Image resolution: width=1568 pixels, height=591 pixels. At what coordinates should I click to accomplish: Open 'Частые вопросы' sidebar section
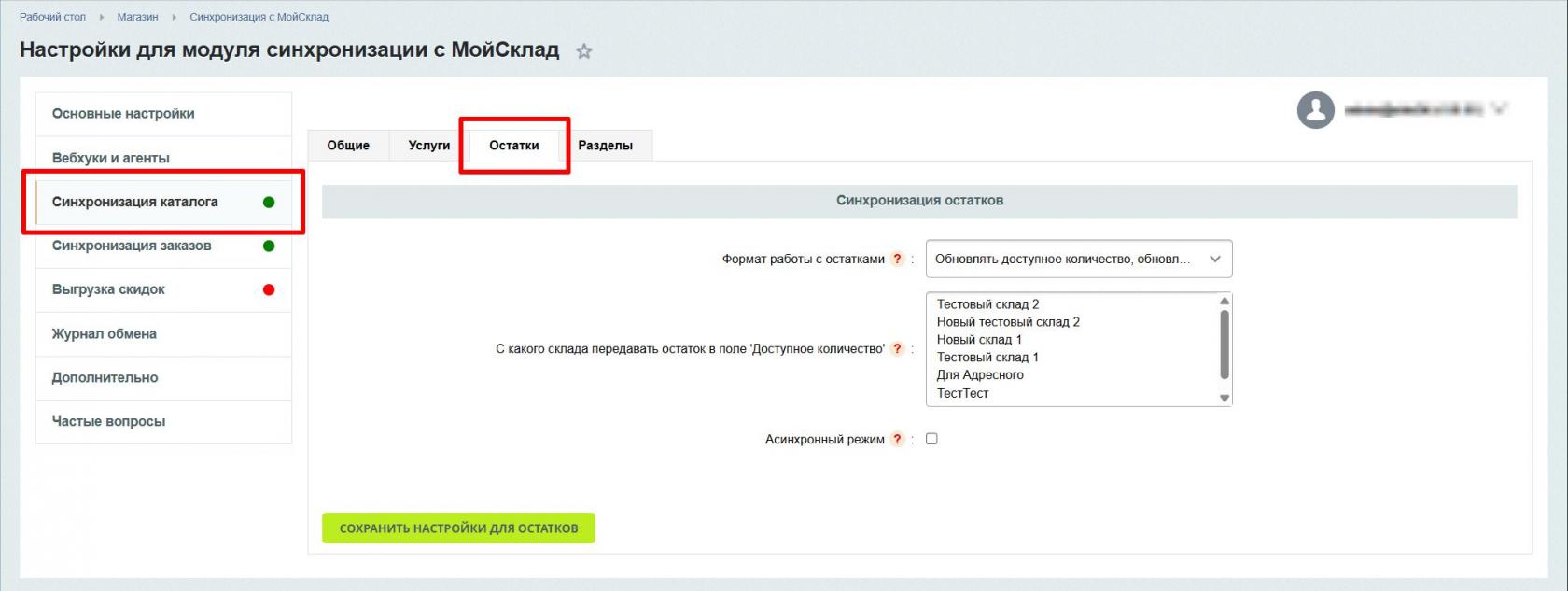163,421
